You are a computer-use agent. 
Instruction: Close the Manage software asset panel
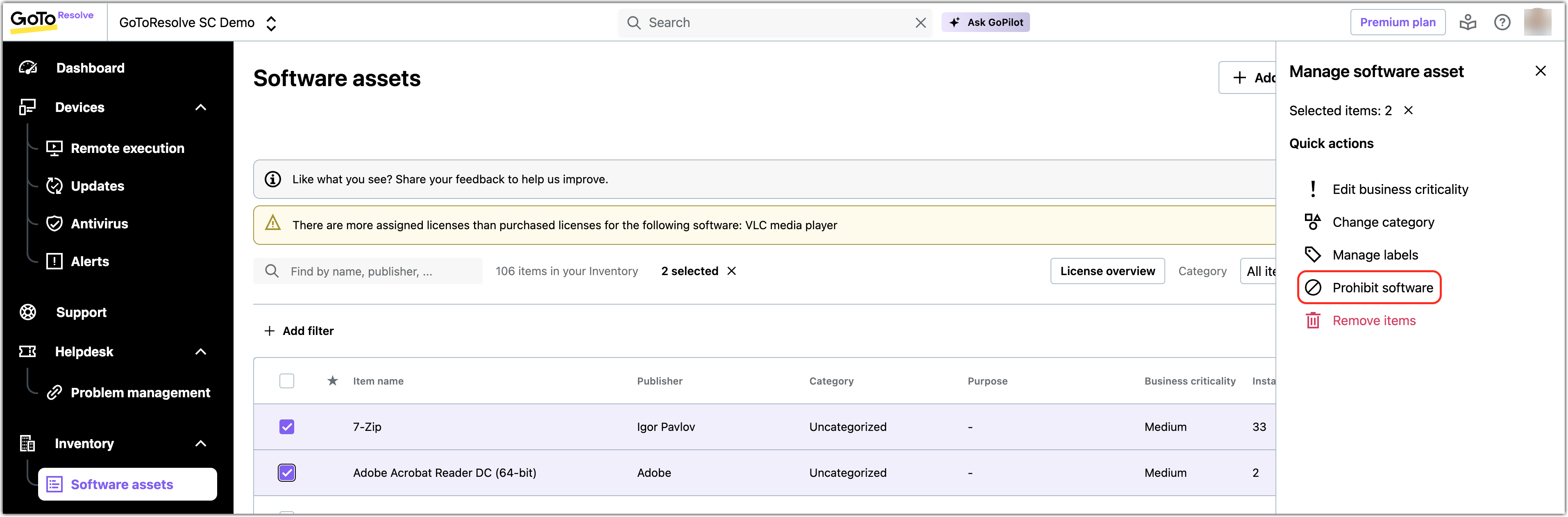coord(1540,71)
